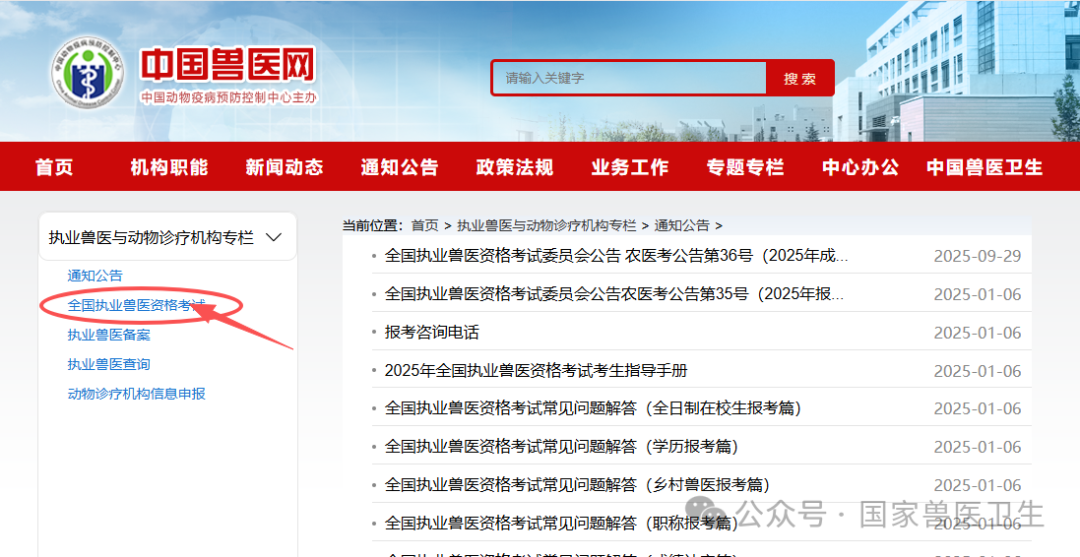
Task: Click 通知公告 in the breadcrumb
Action: tap(682, 225)
